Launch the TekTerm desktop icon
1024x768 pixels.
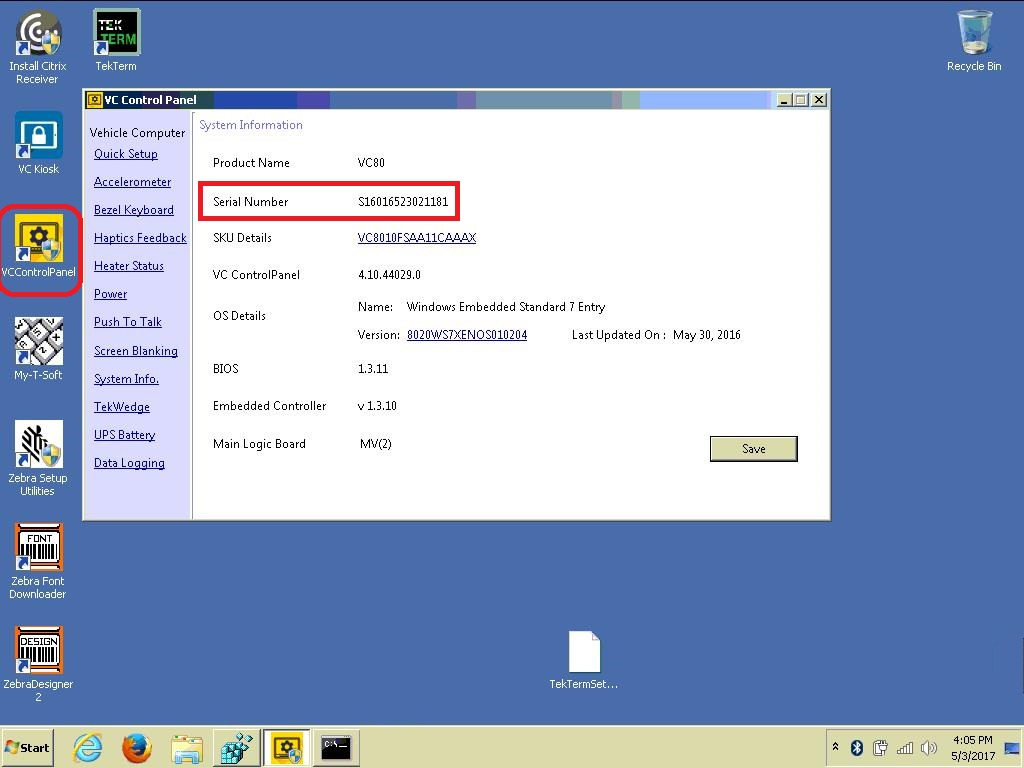click(x=116, y=34)
